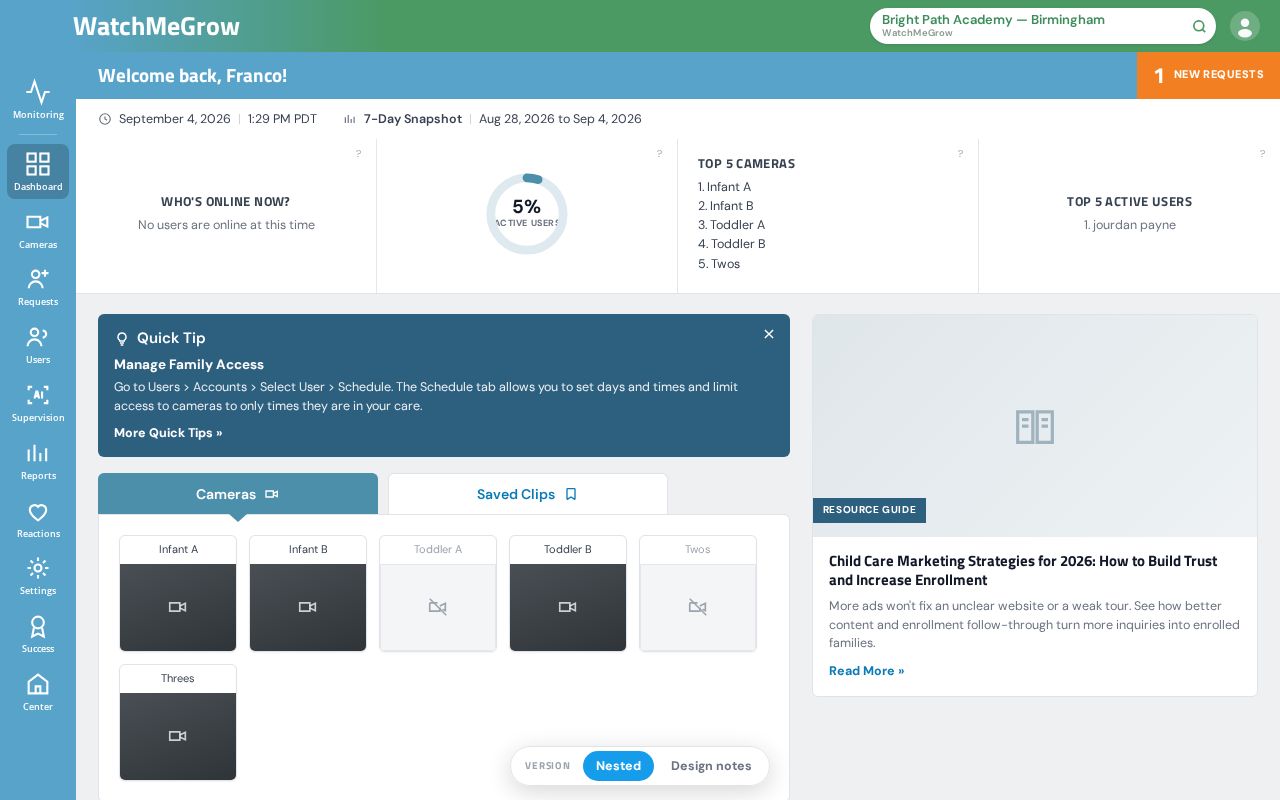Click the 'Welcome back, Franco!' greeting
The height and width of the screenshot is (800, 1280).
192,76
